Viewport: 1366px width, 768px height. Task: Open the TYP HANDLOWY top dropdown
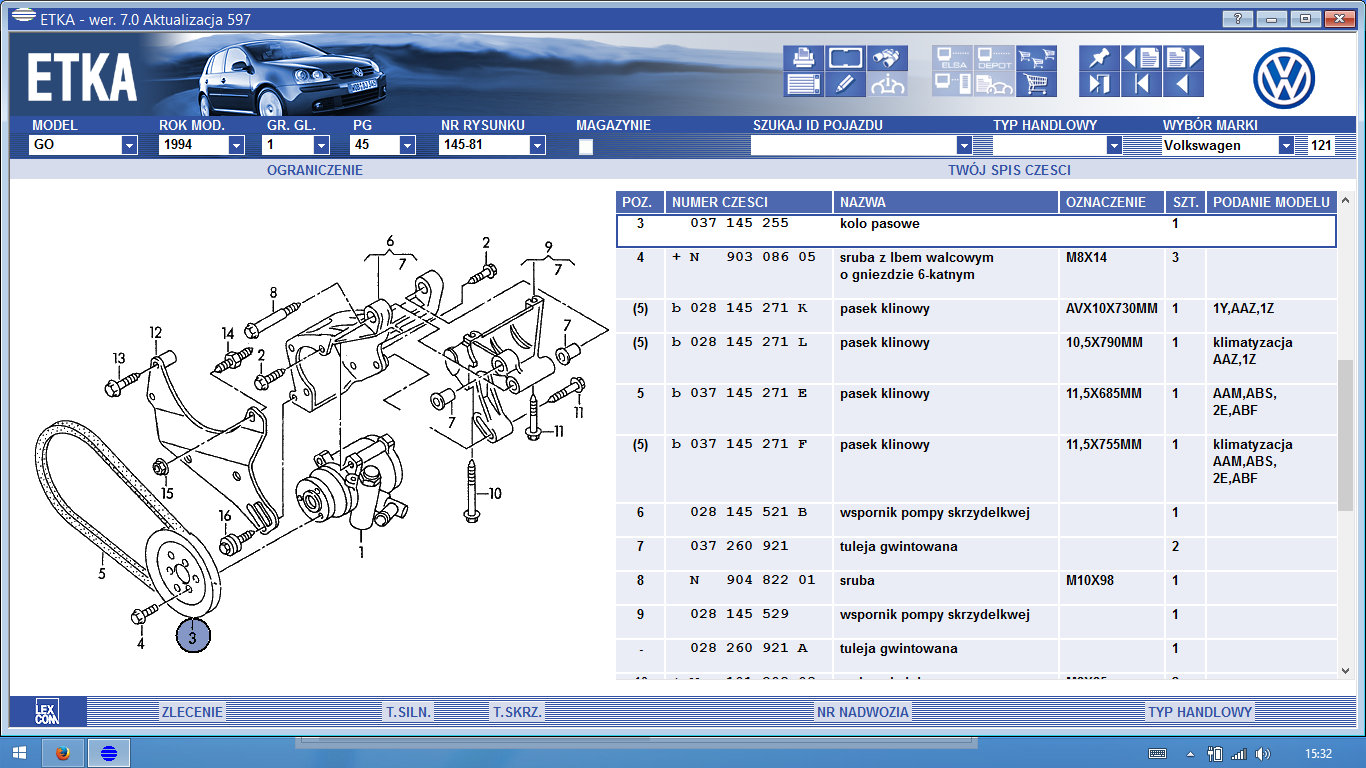click(x=1114, y=145)
